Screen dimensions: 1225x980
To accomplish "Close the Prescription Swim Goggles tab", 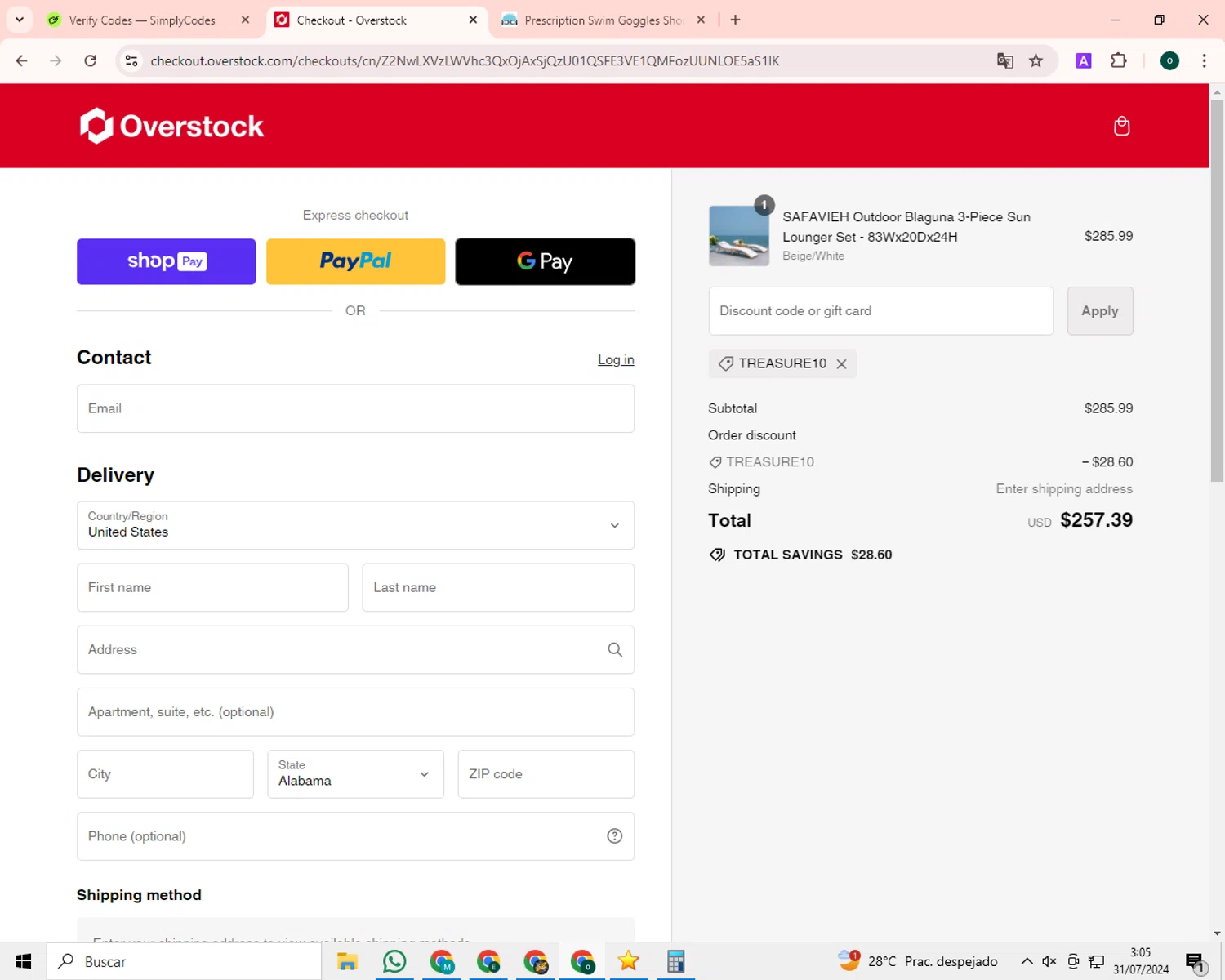I will [701, 20].
